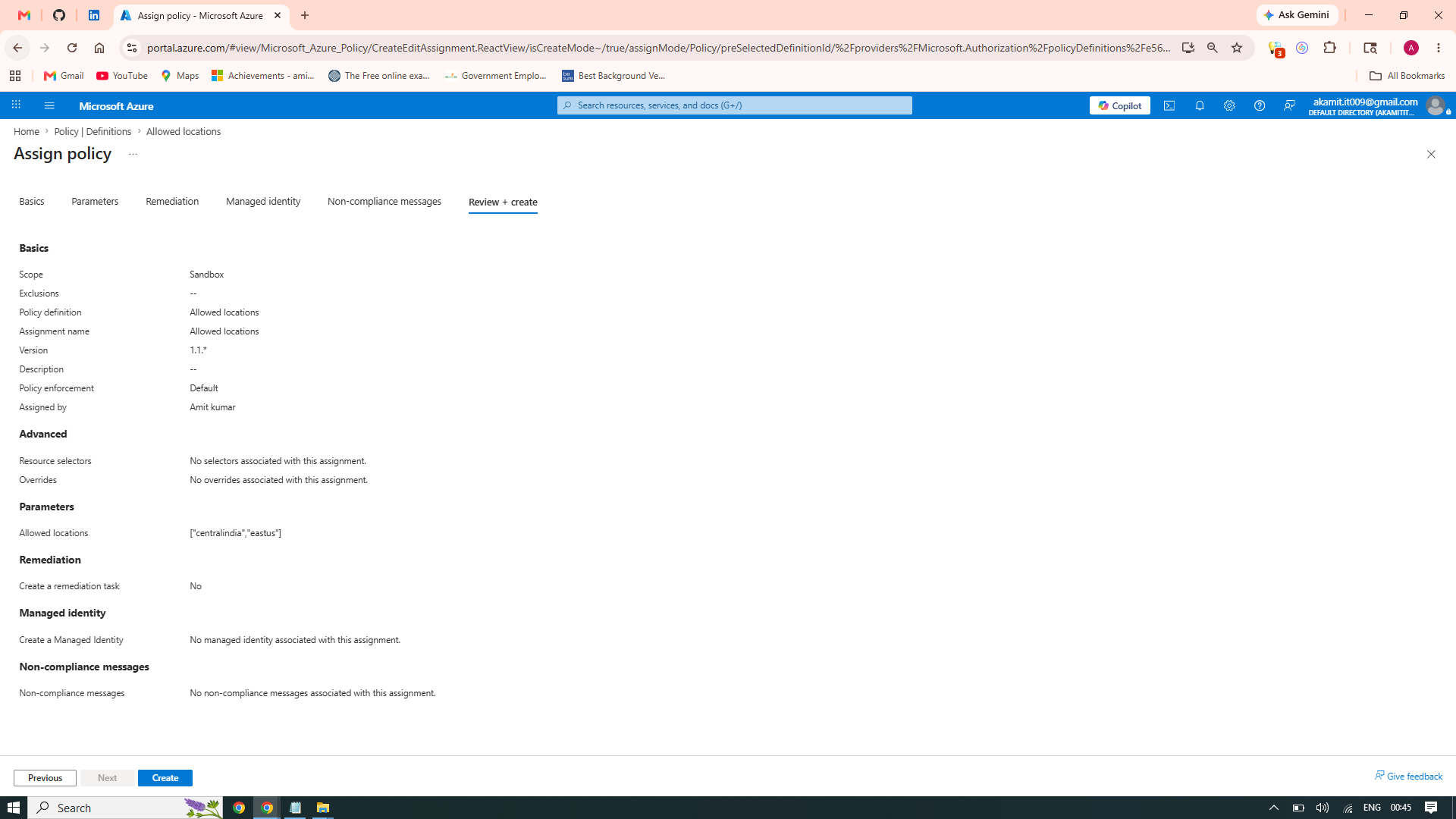Select the allowed locations value text
The image size is (1456, 819).
pos(235,533)
